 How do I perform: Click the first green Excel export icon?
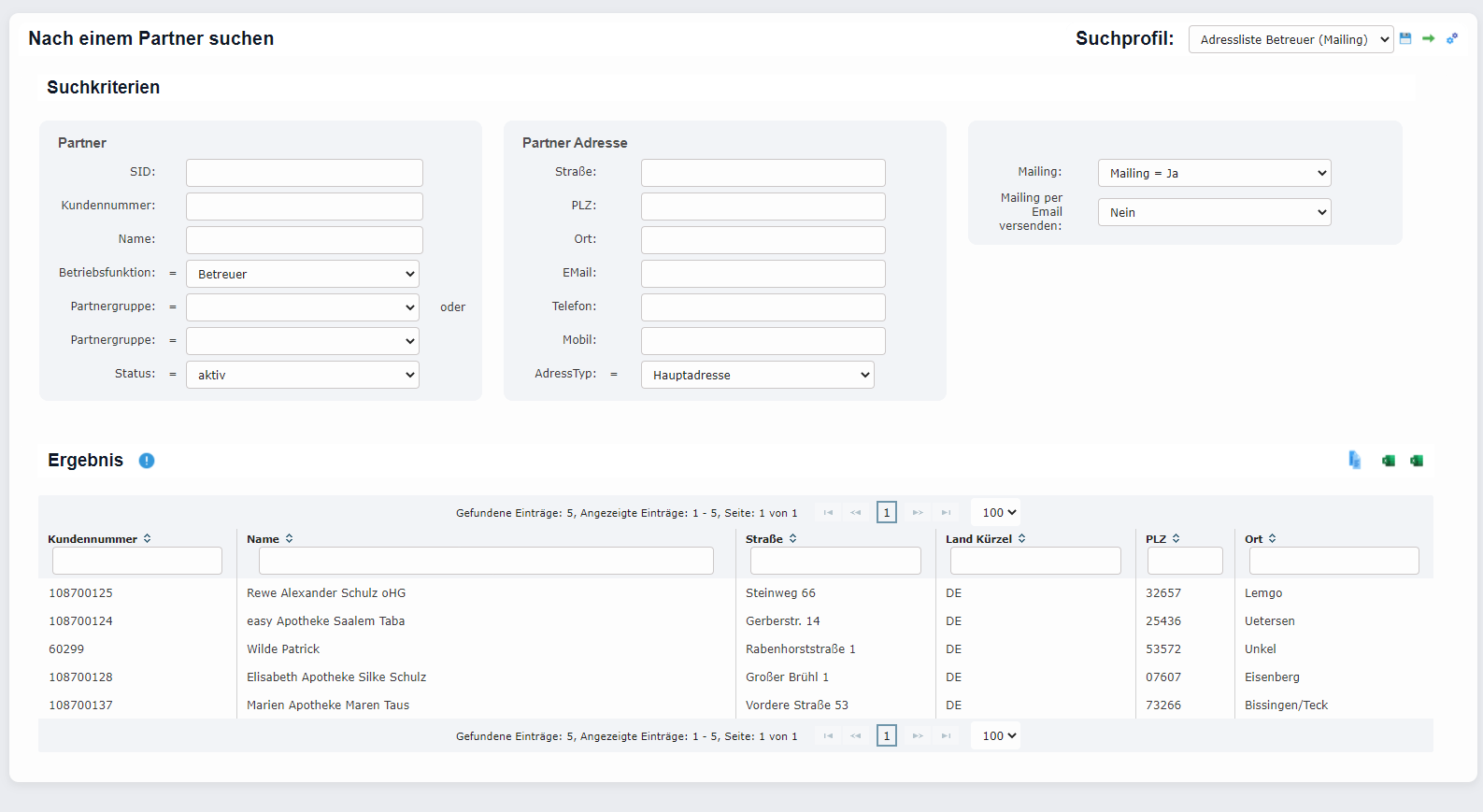coord(1389,461)
